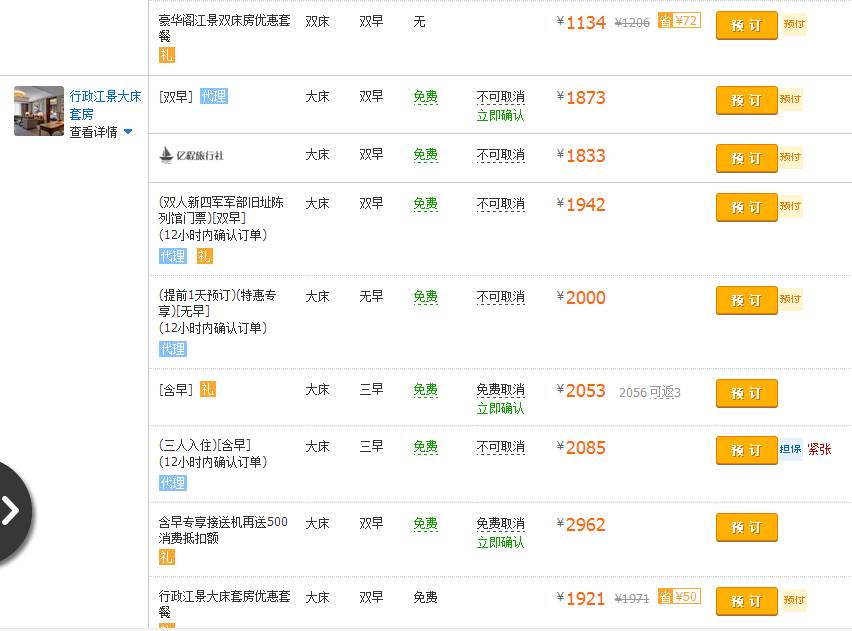The width and height of the screenshot is (852, 631).
Task: Book the ¥2085 三人入住 rate with 预订
Action: pyautogui.click(x=746, y=450)
